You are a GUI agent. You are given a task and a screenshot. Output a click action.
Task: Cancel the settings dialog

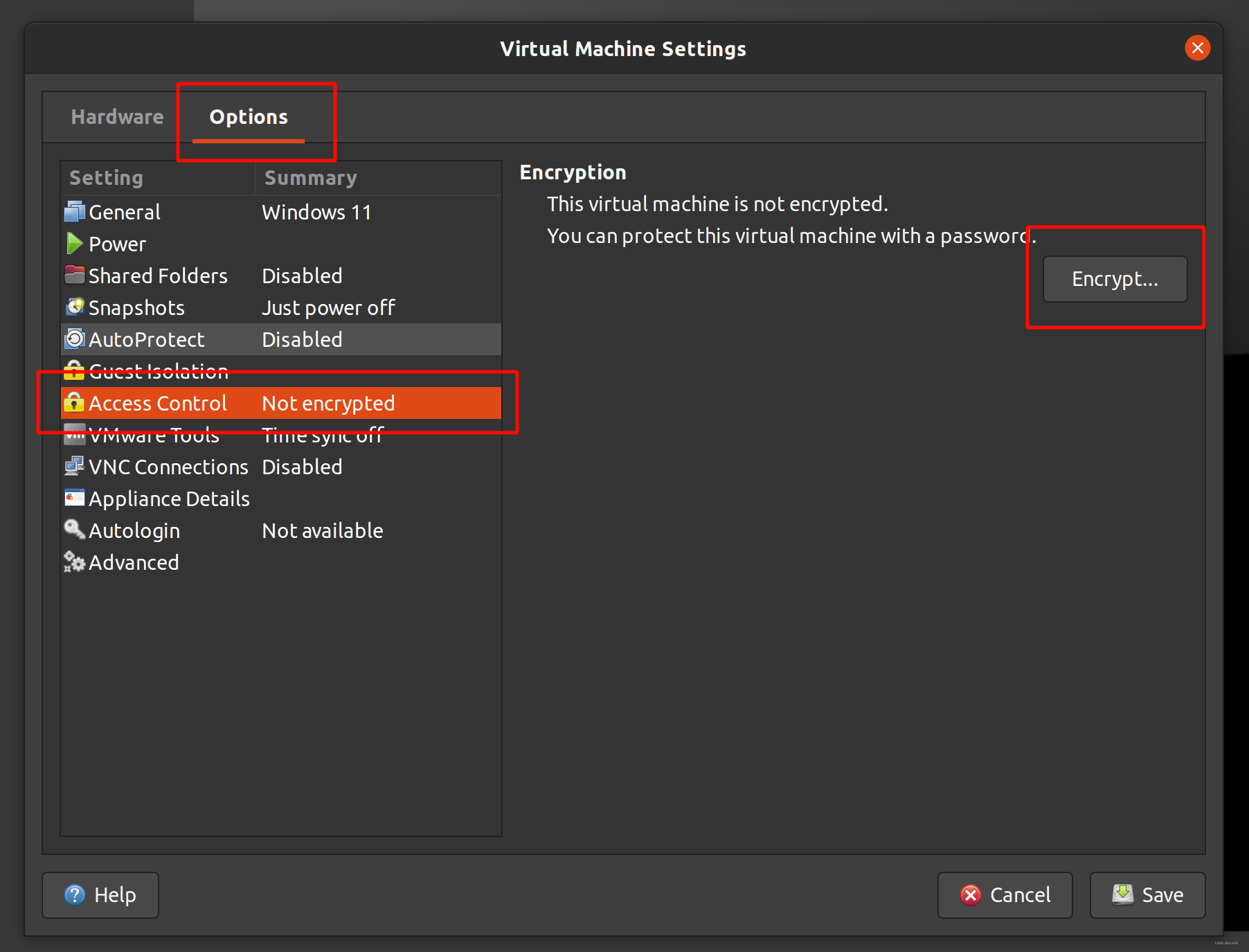tap(1005, 895)
